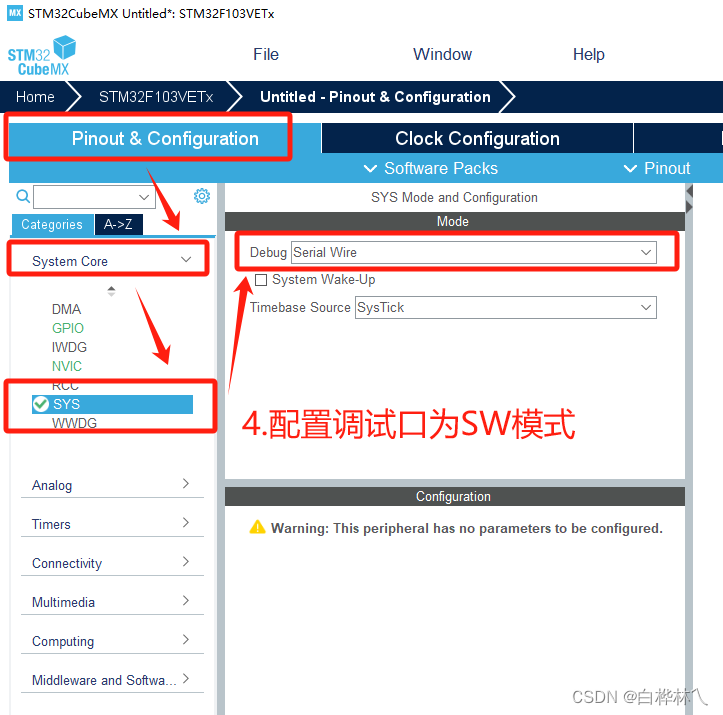Open the Timebase Source dropdown

tap(505, 307)
